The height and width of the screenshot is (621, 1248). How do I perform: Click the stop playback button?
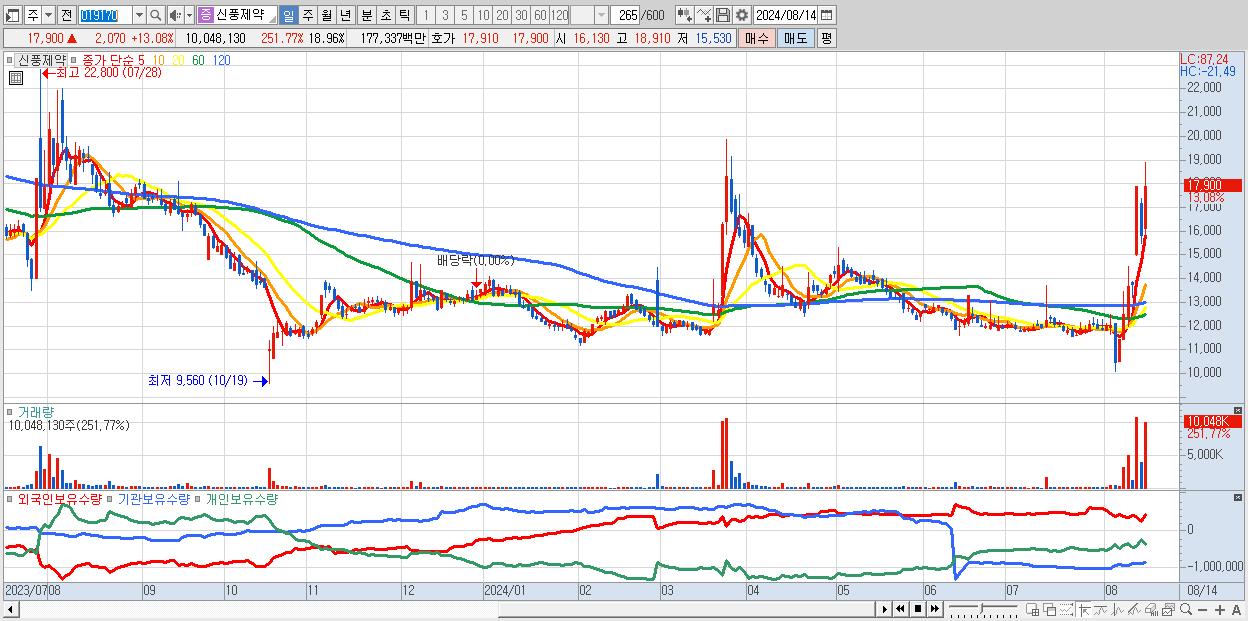pyautogui.click(x=918, y=609)
